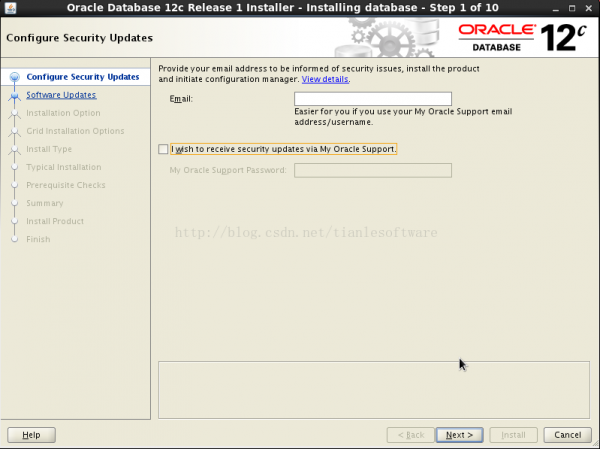Click the Typical Installation step label
Screen dimensions: 600x449
click(x=64, y=167)
